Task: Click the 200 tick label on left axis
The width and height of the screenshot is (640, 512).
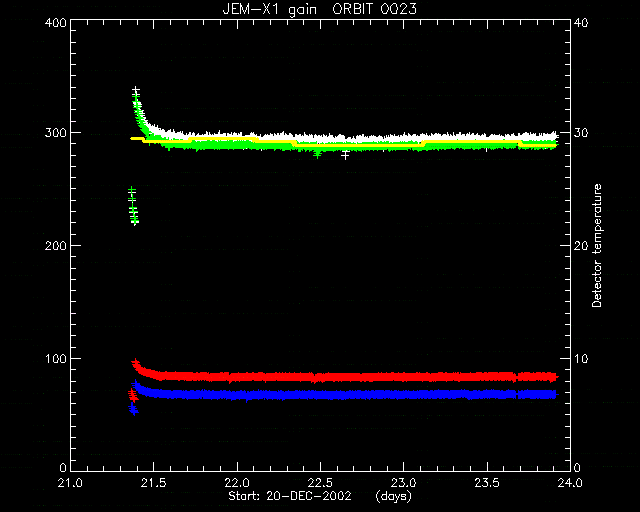Action: point(56,245)
